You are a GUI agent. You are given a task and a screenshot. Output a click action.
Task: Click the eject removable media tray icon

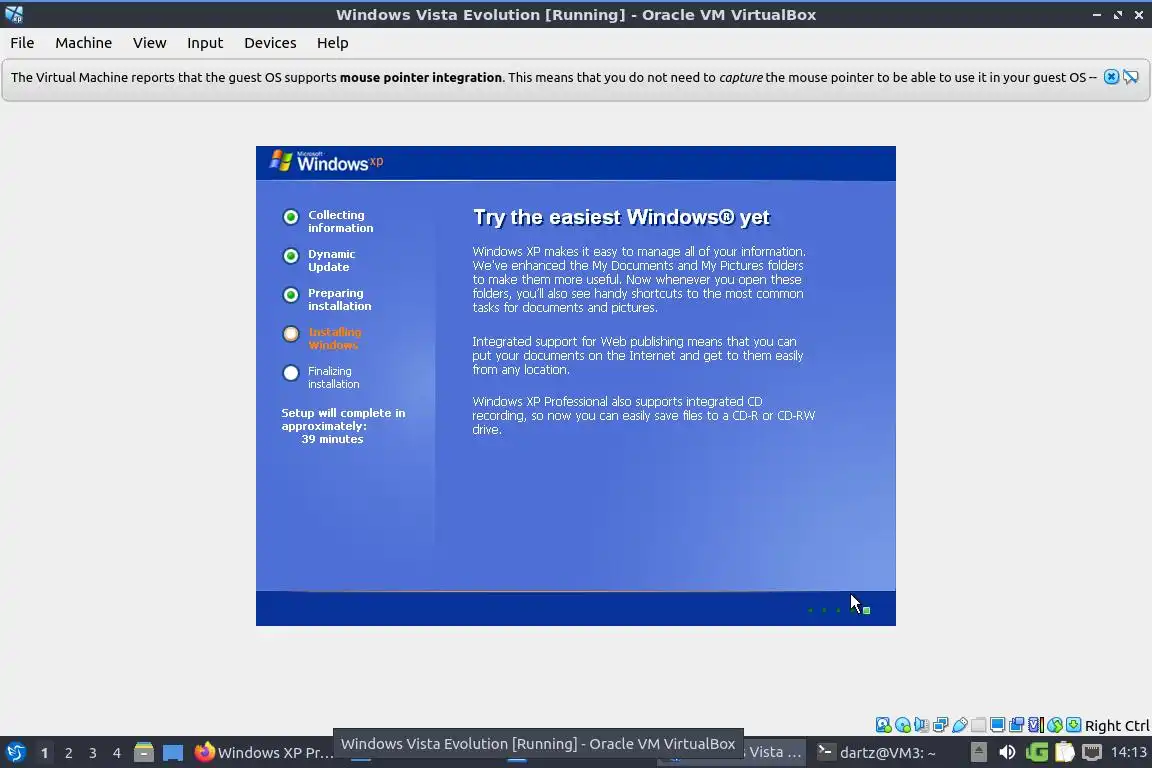[979, 753]
